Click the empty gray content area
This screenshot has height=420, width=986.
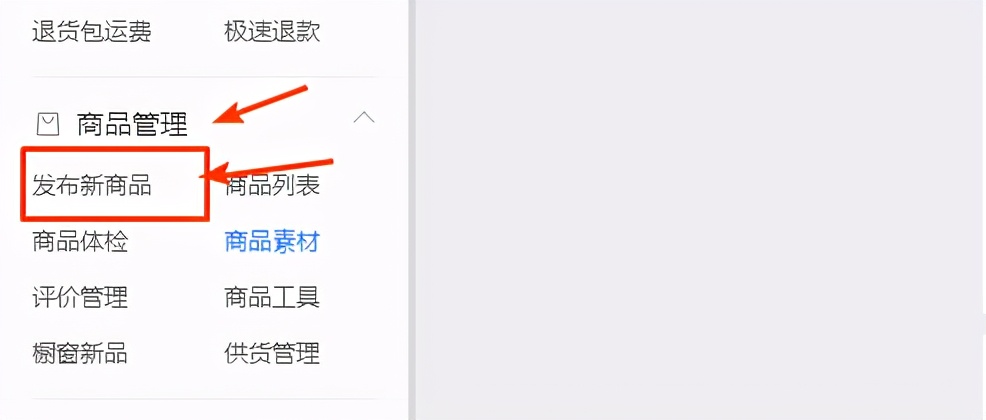point(701,210)
